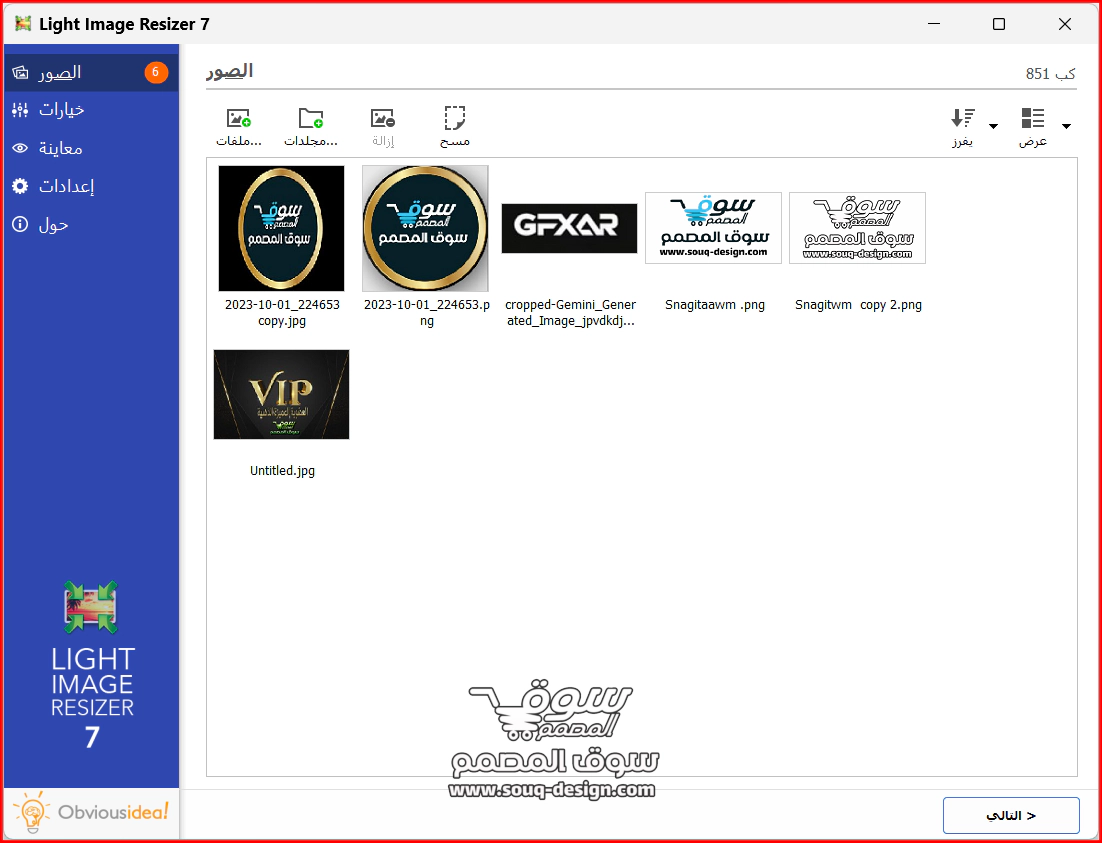Minimize the Light Image Resizer window
The image size is (1102, 843).
point(933,24)
